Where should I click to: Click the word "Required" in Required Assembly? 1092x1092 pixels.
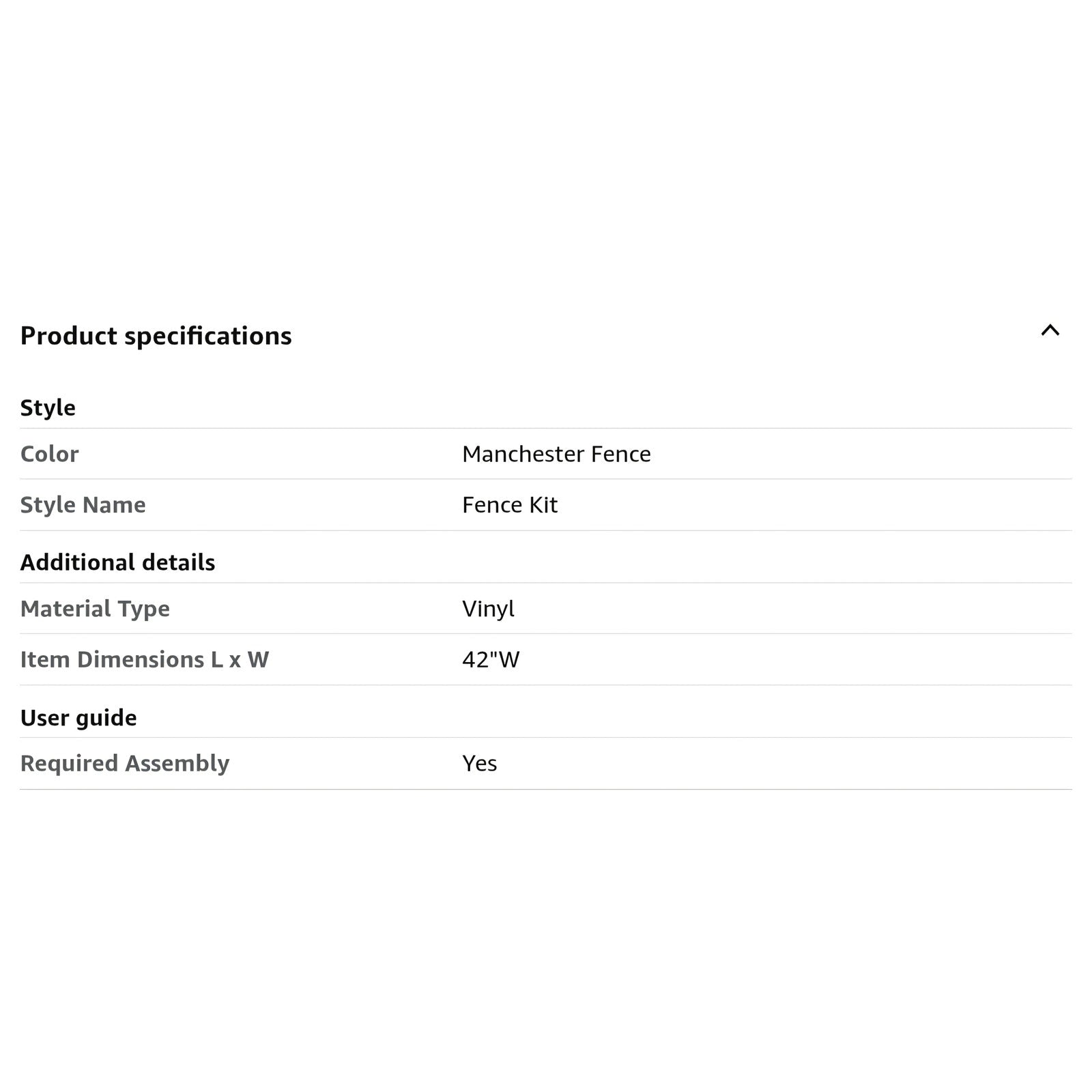coord(69,763)
